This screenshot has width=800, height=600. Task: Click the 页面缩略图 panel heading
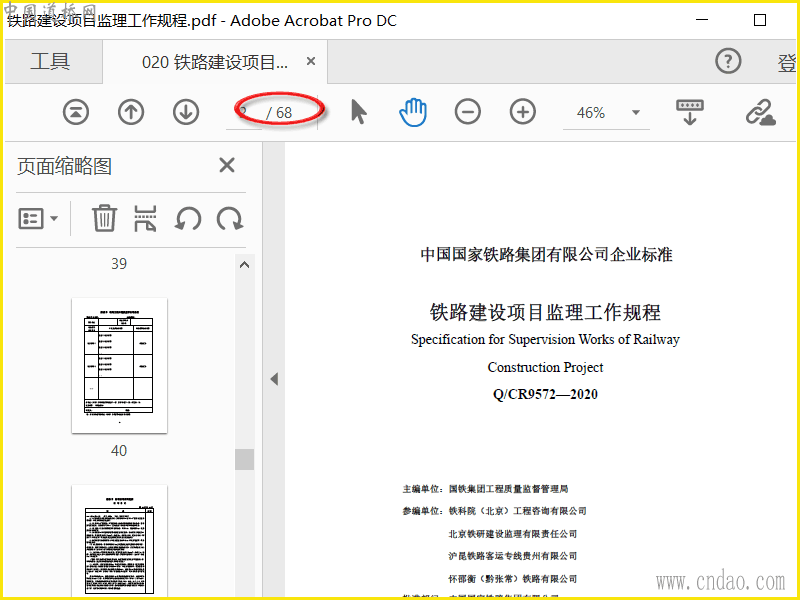(x=64, y=166)
